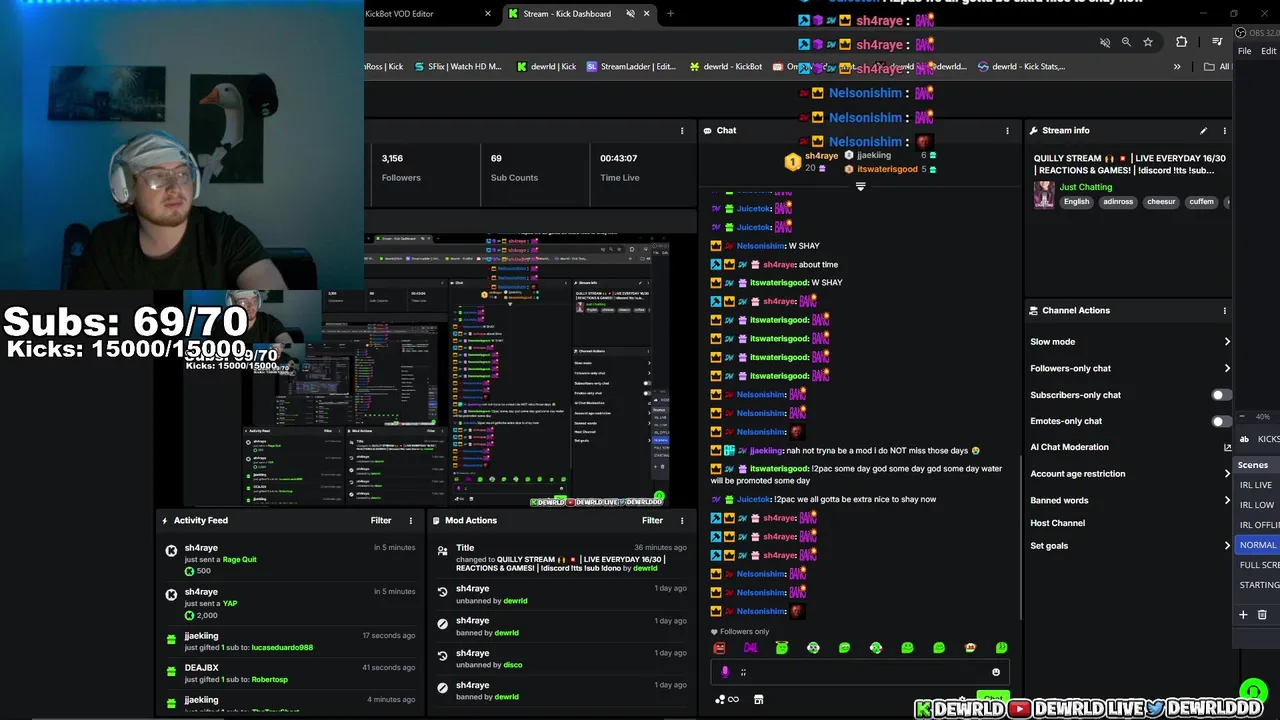Select the NORMAL scene in OBS
The height and width of the screenshot is (720, 1280).
[1258, 545]
